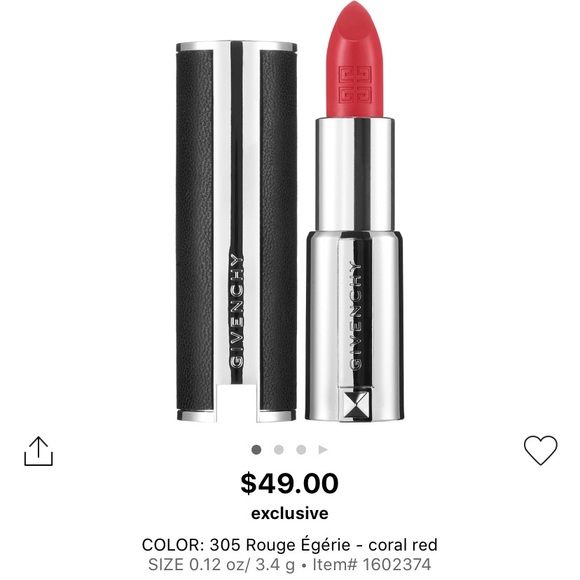Tap the silver inner lipstick tube
Screen dimensions: 580x580
pyautogui.click(x=354, y=175)
